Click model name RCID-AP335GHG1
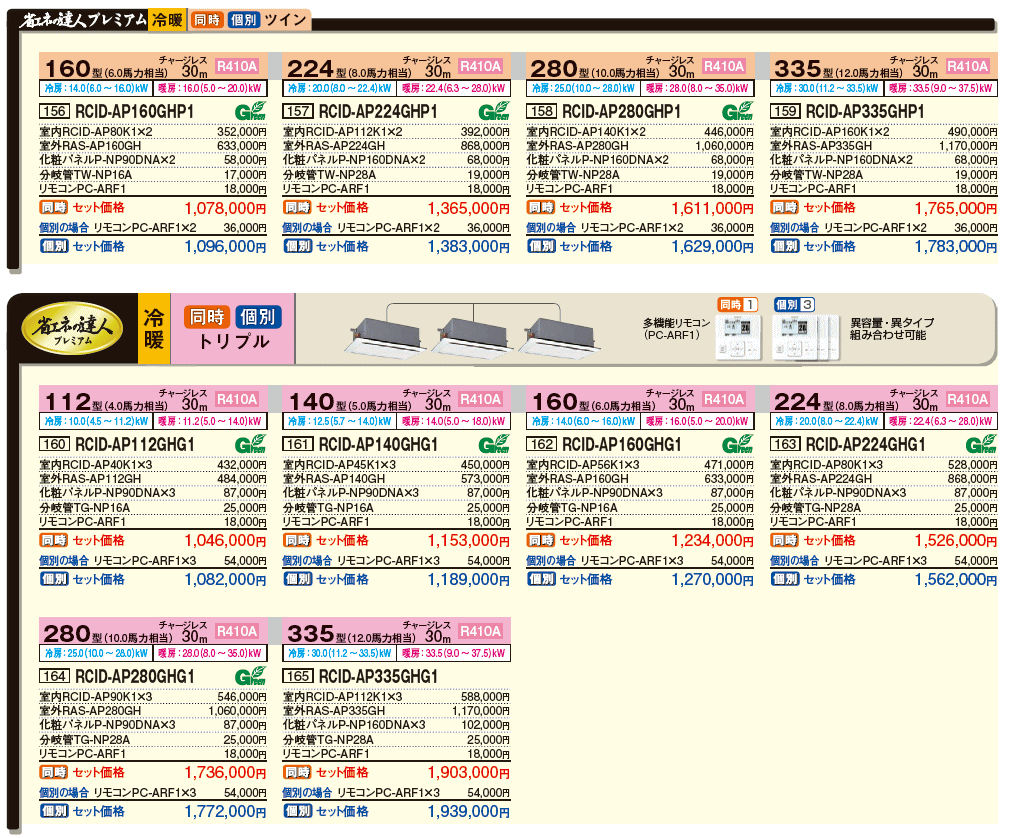This screenshot has height=838, width=1010. click(x=378, y=676)
